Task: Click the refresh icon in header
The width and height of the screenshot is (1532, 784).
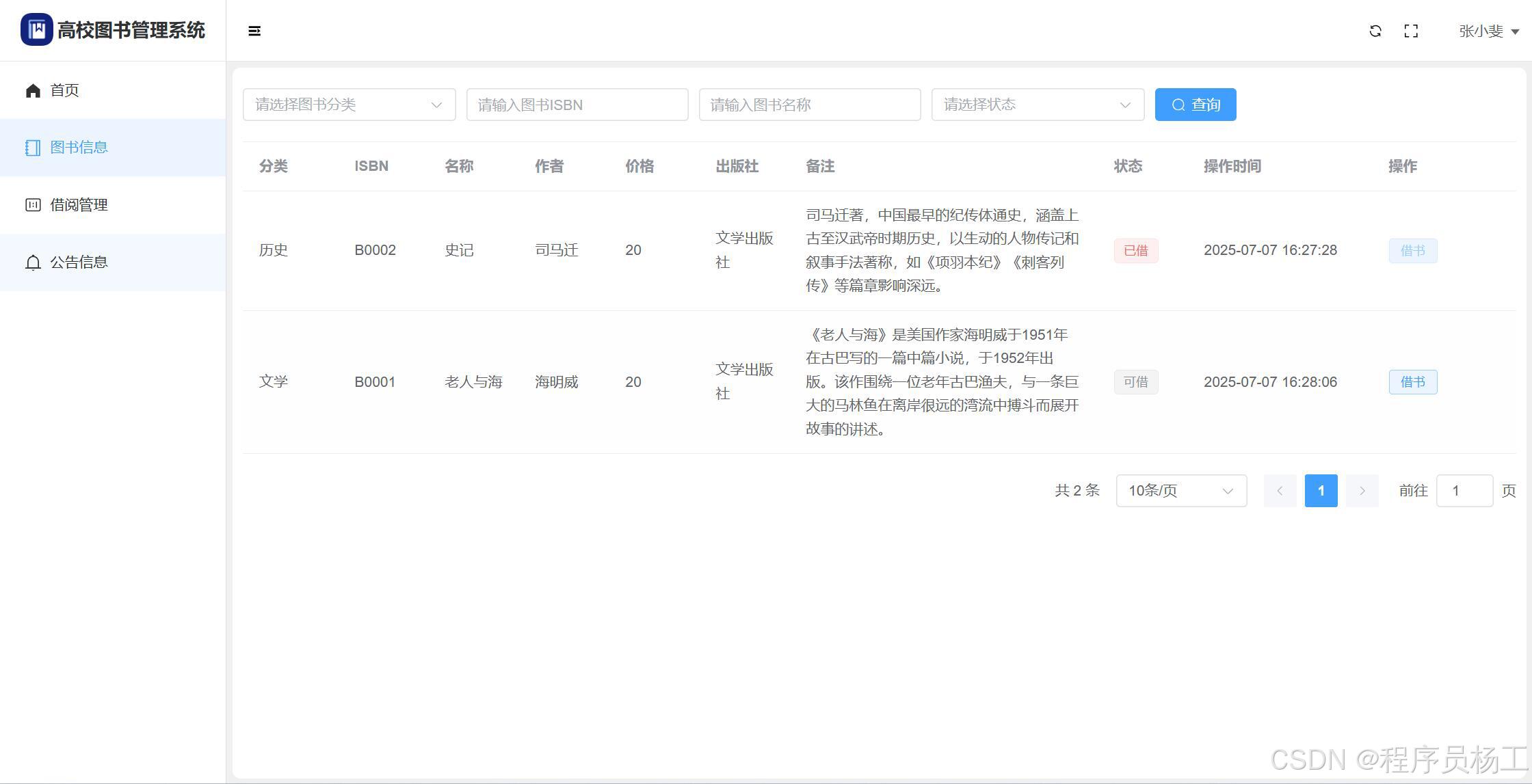Action: pyautogui.click(x=1375, y=31)
